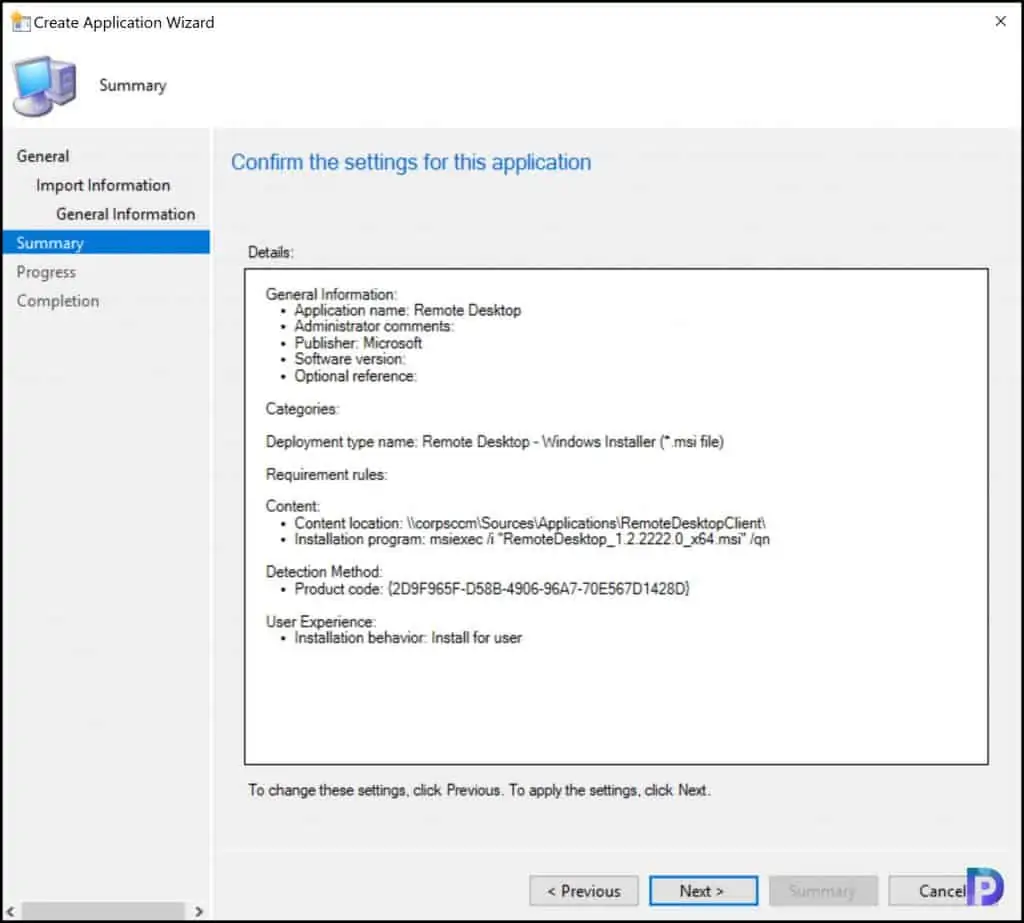Click the sidebar horizontal scrollbar thumb

[103, 911]
